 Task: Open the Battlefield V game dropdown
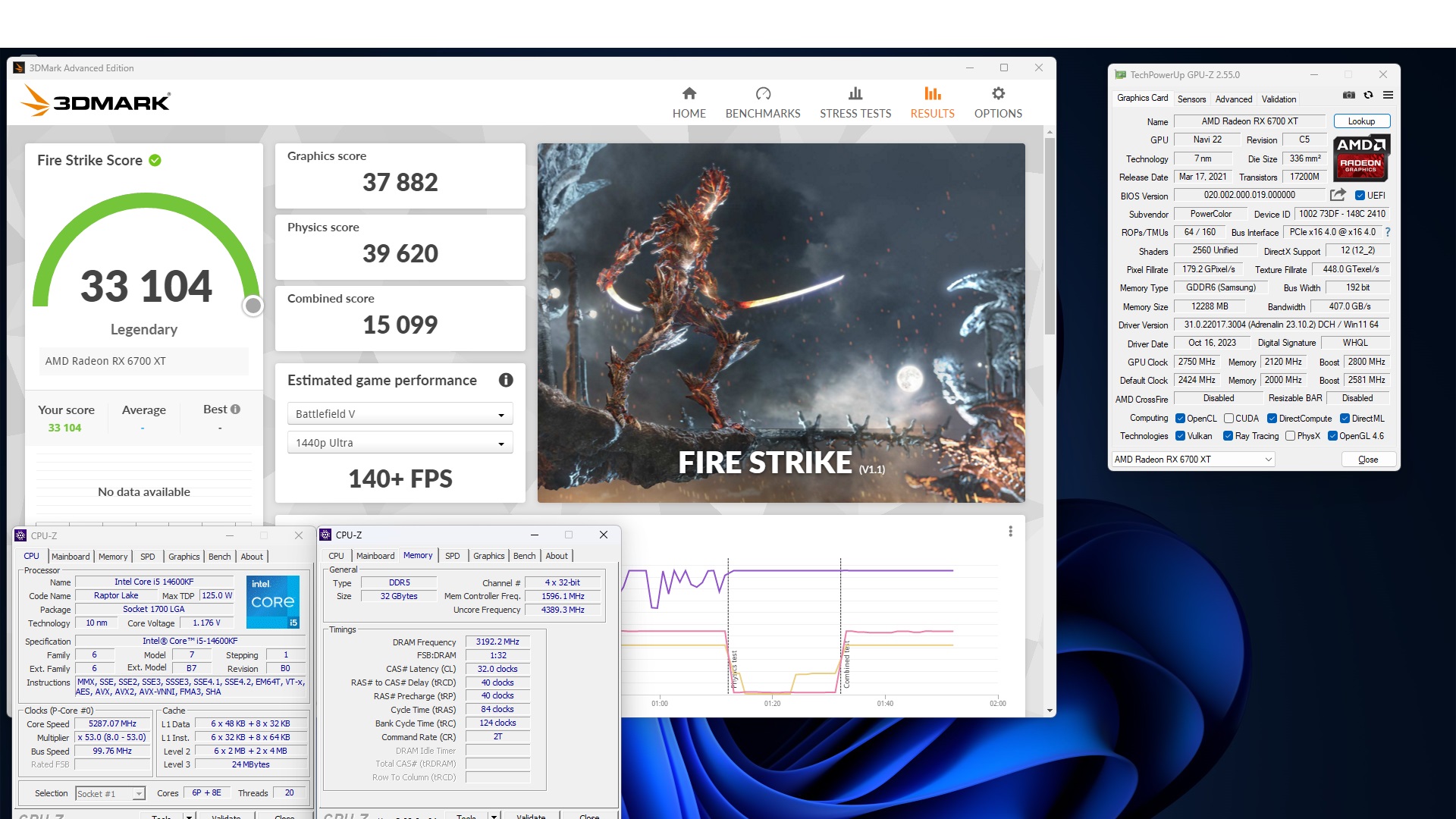[x=400, y=414]
